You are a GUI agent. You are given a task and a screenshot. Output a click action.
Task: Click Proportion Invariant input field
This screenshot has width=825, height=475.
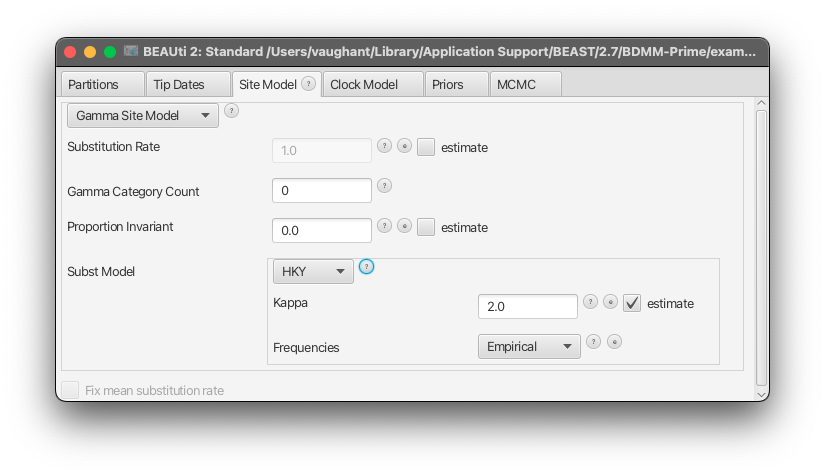click(322, 230)
